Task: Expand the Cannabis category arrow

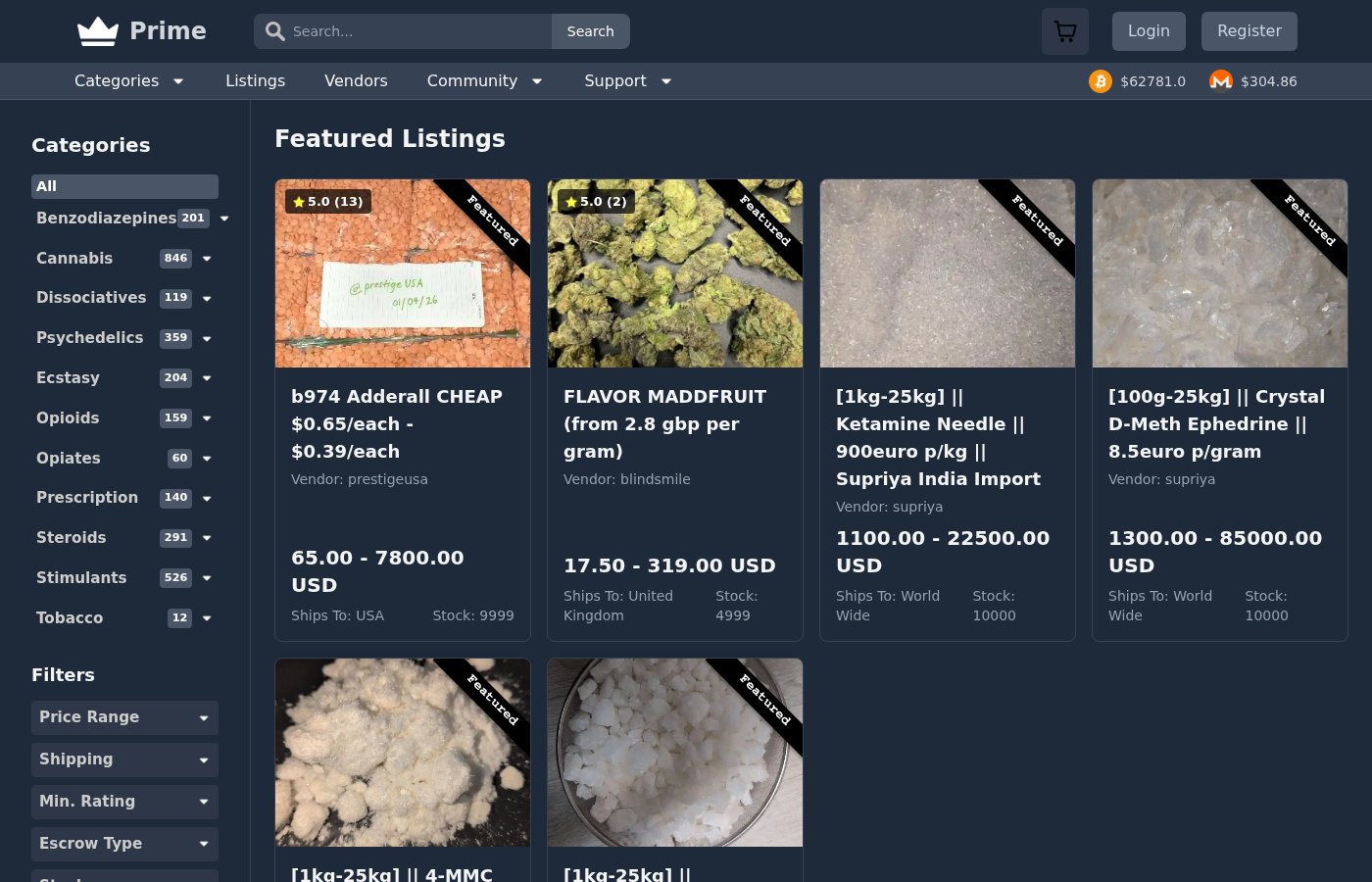Action: coord(207,259)
